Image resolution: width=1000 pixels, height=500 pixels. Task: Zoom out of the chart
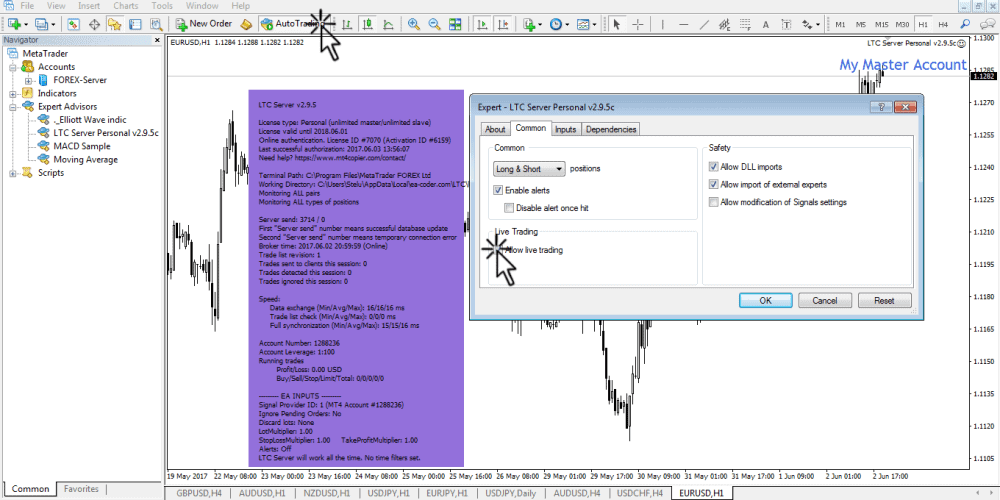point(434,24)
